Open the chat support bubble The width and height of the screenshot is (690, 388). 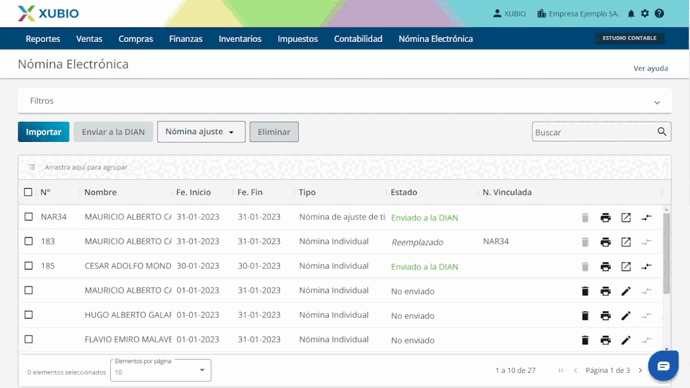pos(663,366)
